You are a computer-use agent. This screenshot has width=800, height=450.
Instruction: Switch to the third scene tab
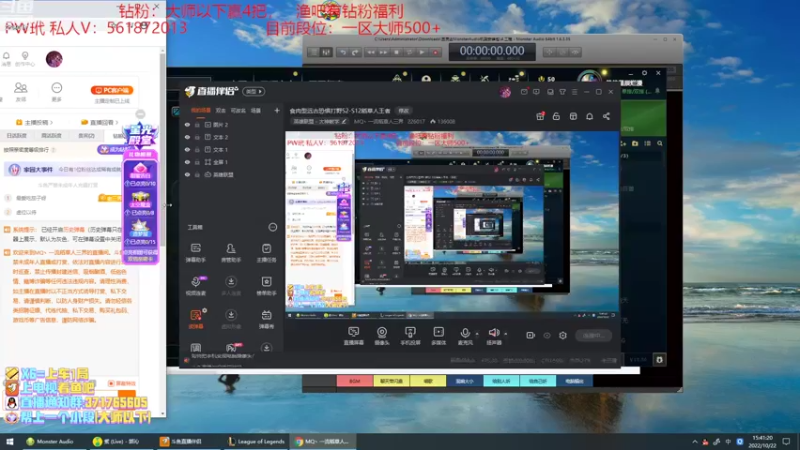[x=238, y=110]
